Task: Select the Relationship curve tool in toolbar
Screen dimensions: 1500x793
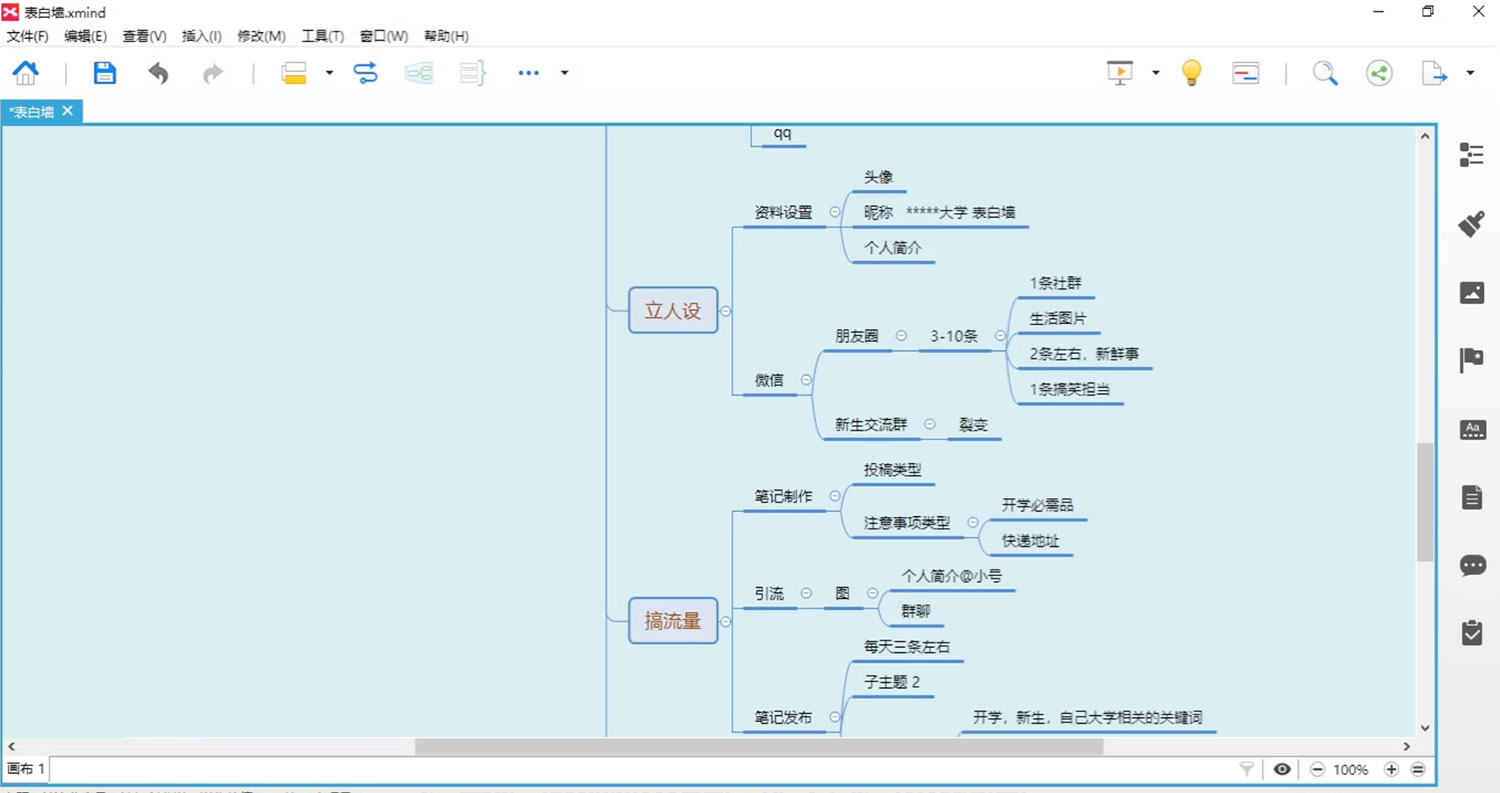Action: coord(365,72)
